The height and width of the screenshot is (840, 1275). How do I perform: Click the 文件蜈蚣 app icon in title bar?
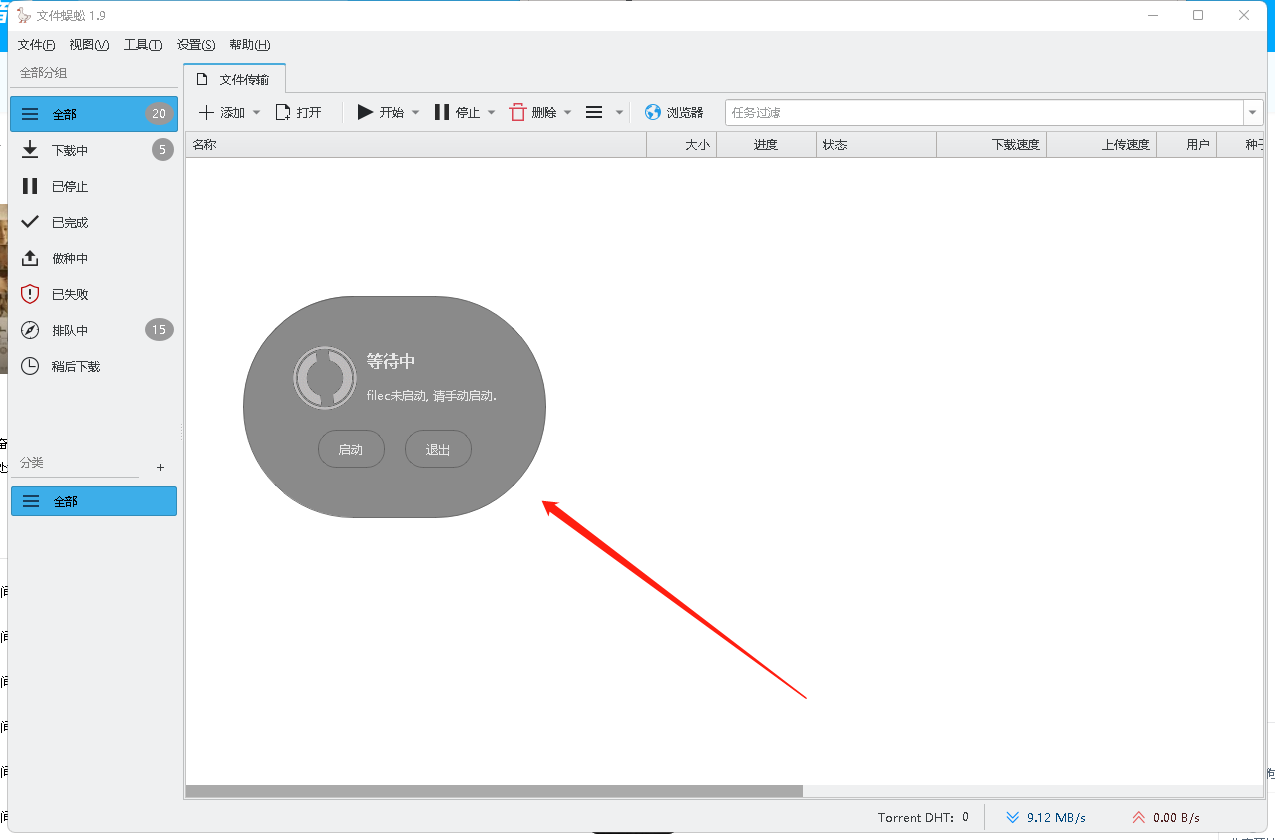coord(24,15)
